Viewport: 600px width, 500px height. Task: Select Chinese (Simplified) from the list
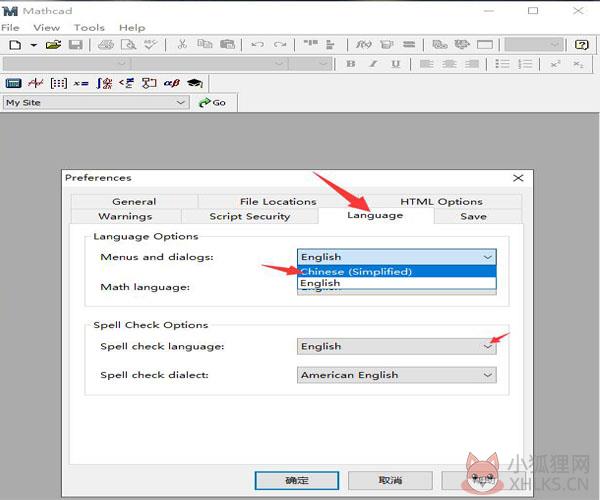(x=396, y=272)
